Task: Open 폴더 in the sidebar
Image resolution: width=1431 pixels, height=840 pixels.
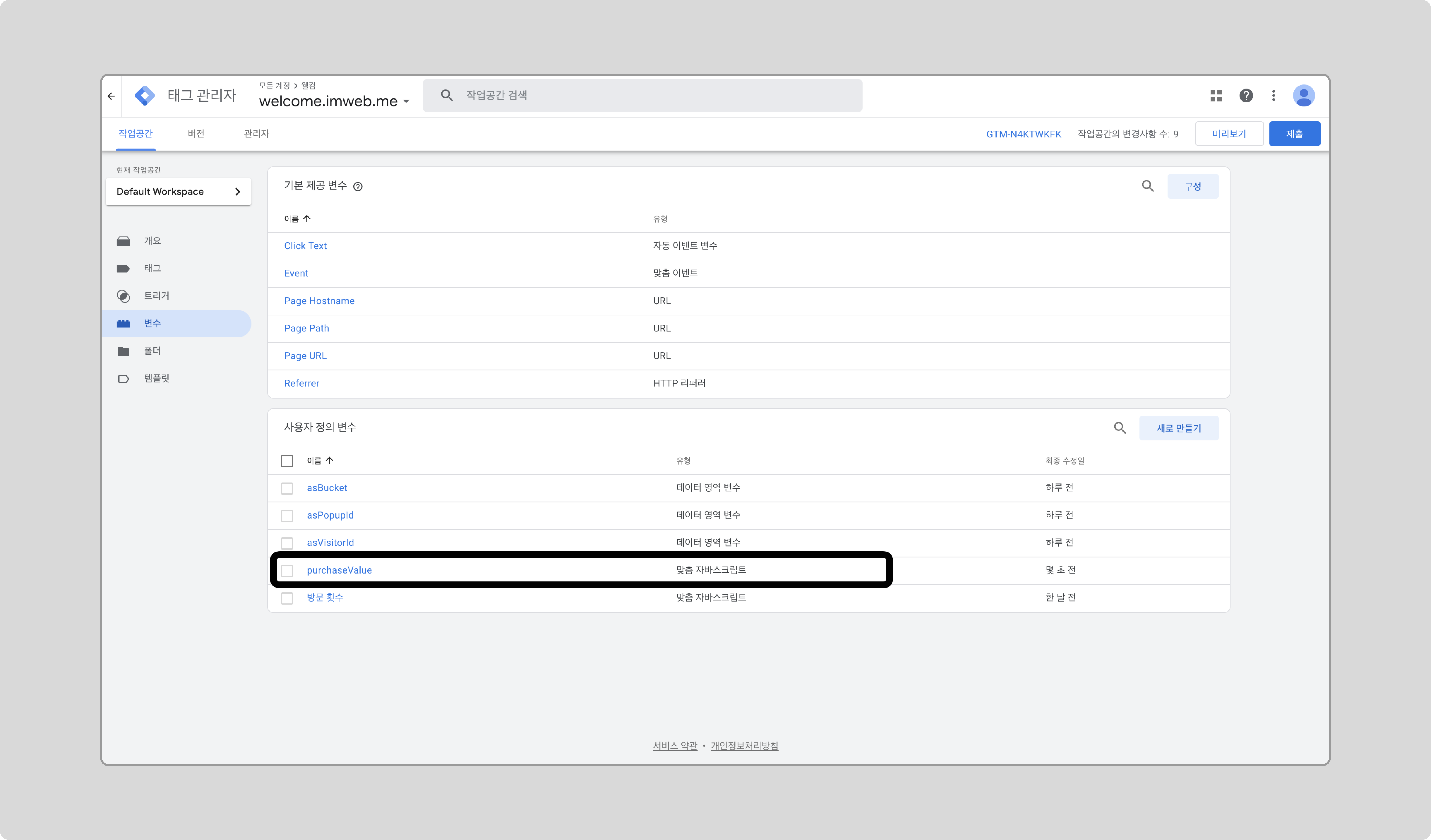Action: click(x=177, y=351)
